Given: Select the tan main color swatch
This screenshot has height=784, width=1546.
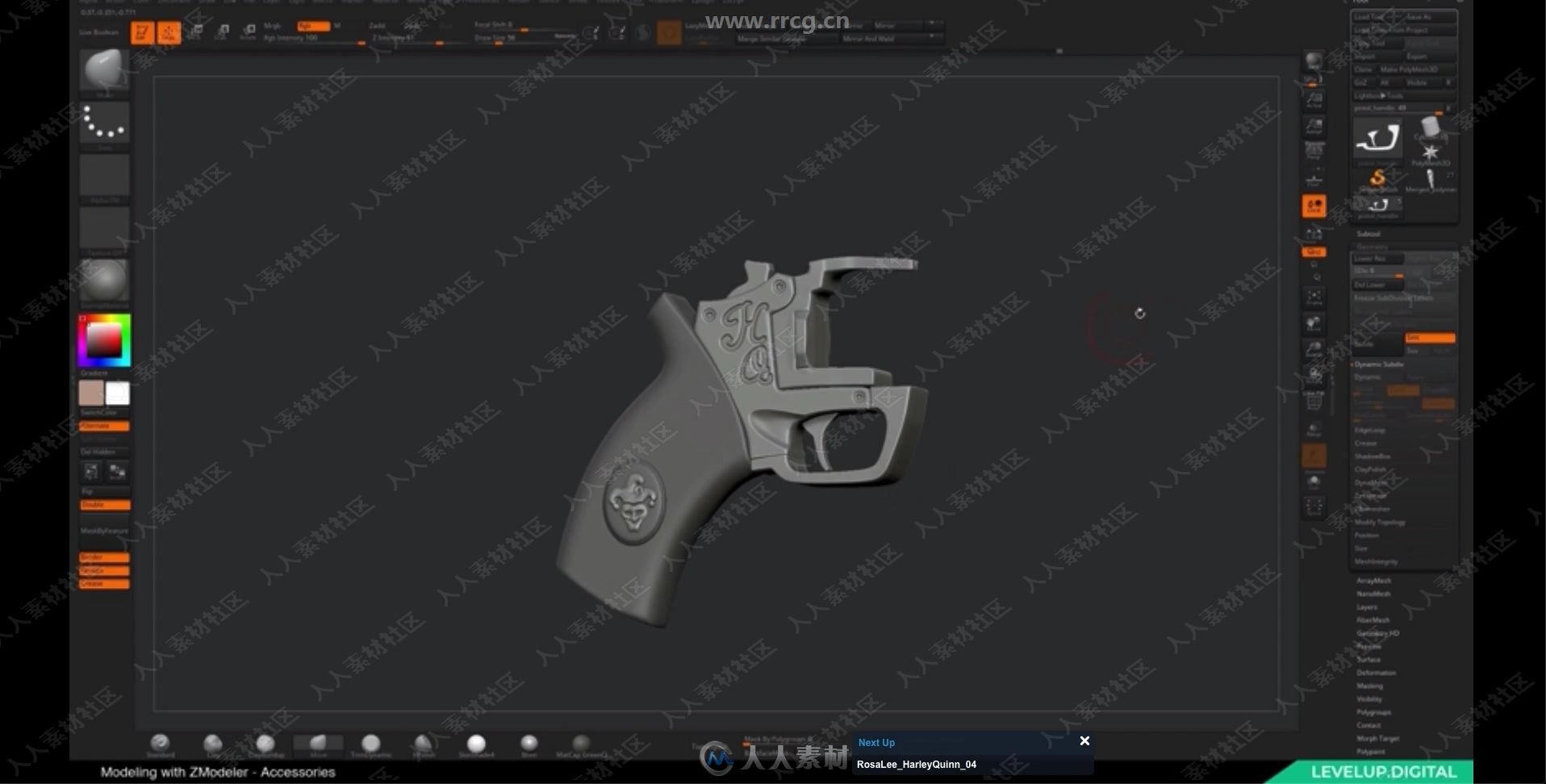Looking at the screenshot, I should 91,393.
